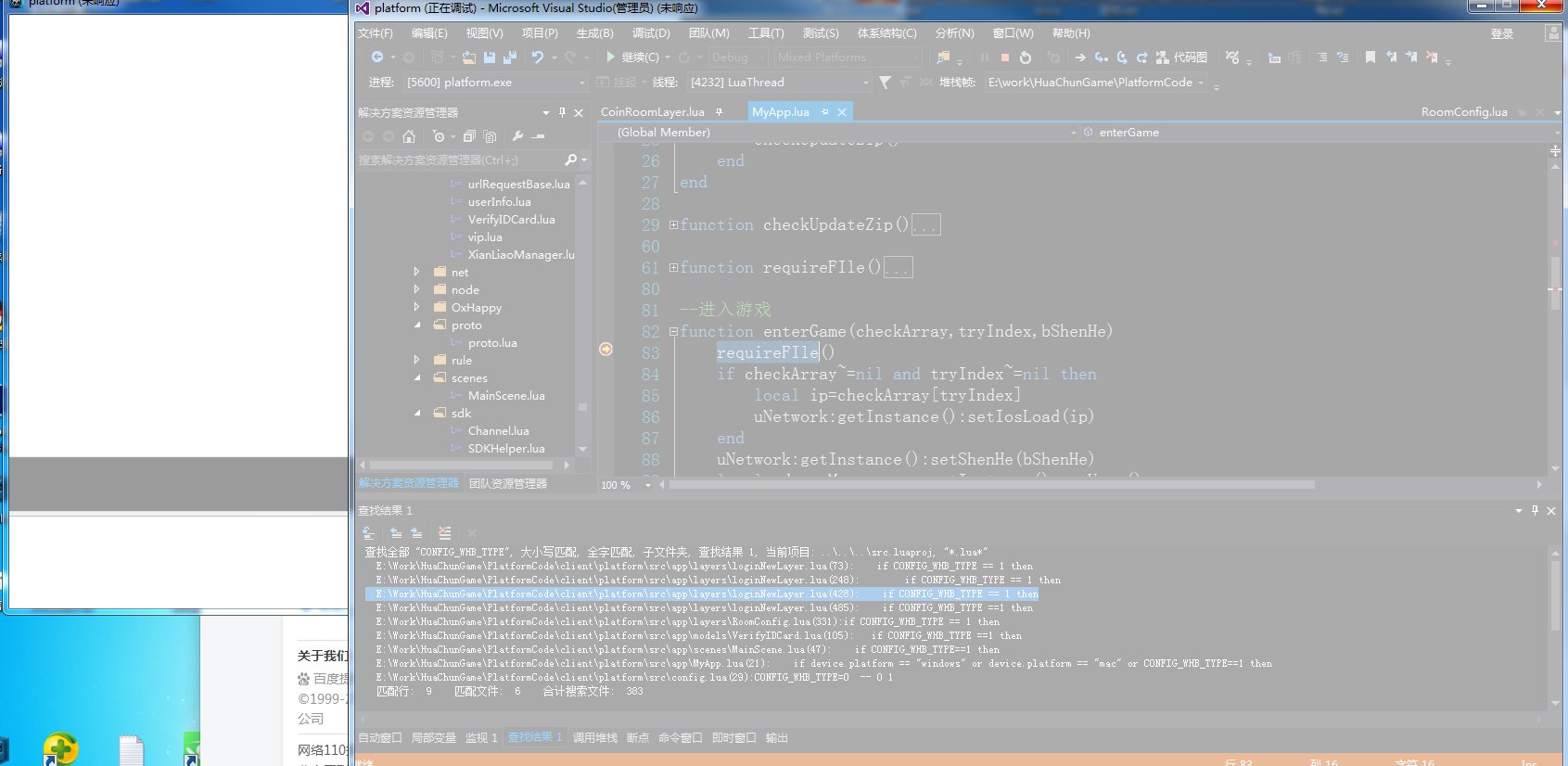Expand the net folder in tree
The width and height of the screenshot is (1568, 766).
pyautogui.click(x=417, y=273)
